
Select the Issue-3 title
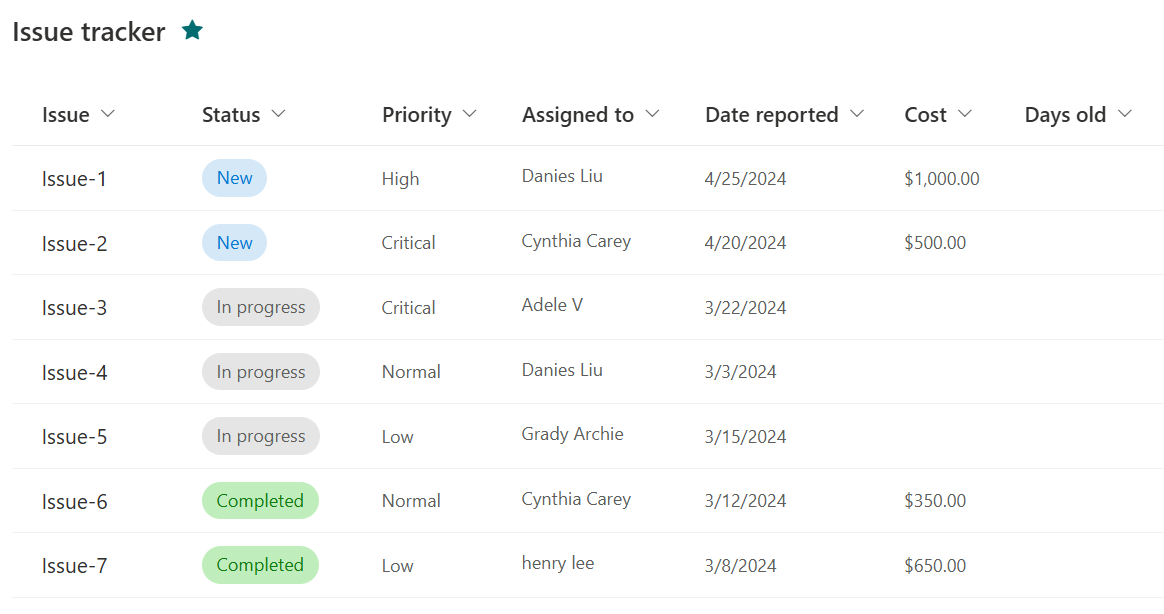[74, 308]
